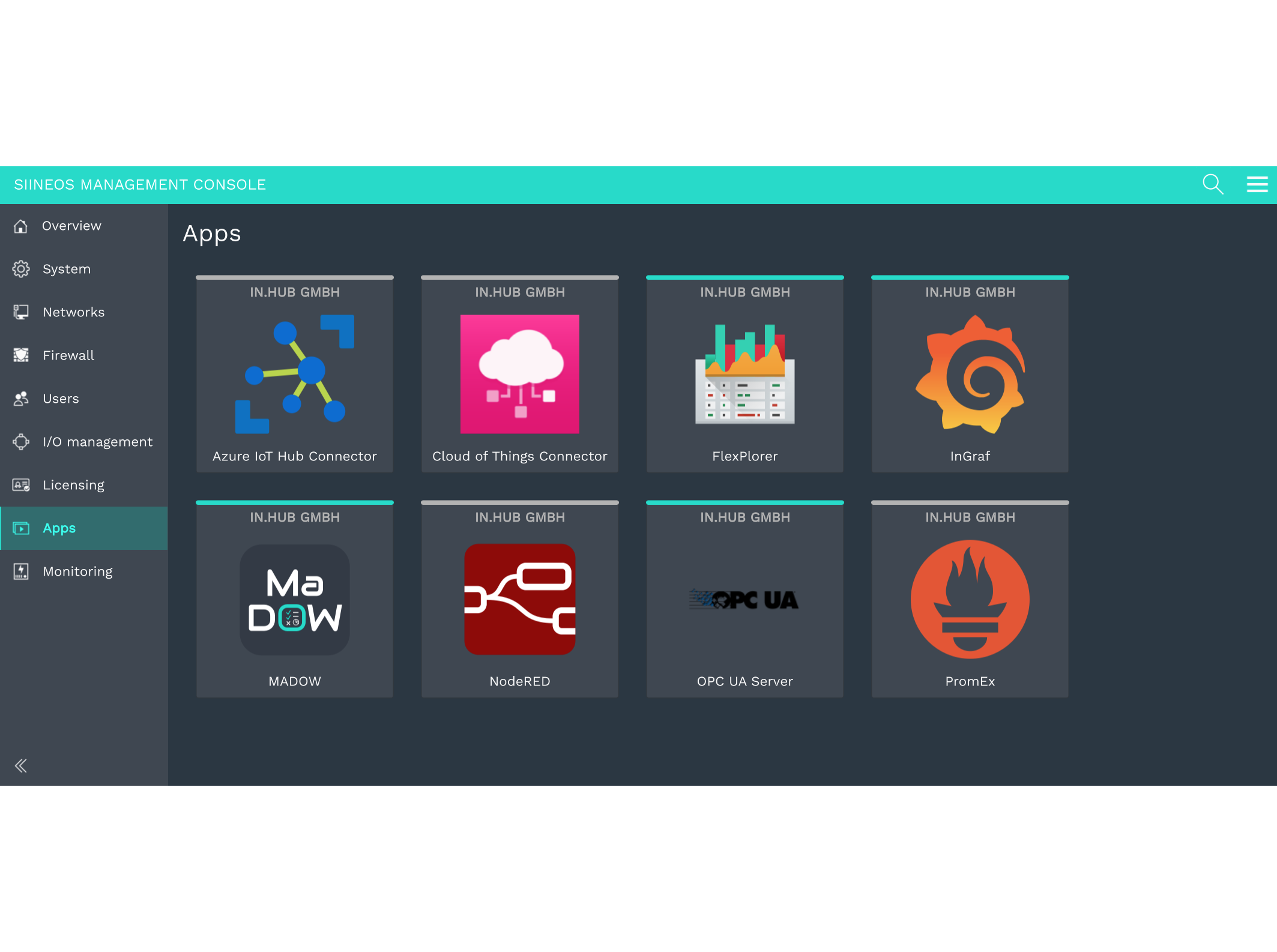The height and width of the screenshot is (952, 1277).
Task: Click the SIINEOS MANAGEMENT CONSOLE title
Action: point(140,185)
